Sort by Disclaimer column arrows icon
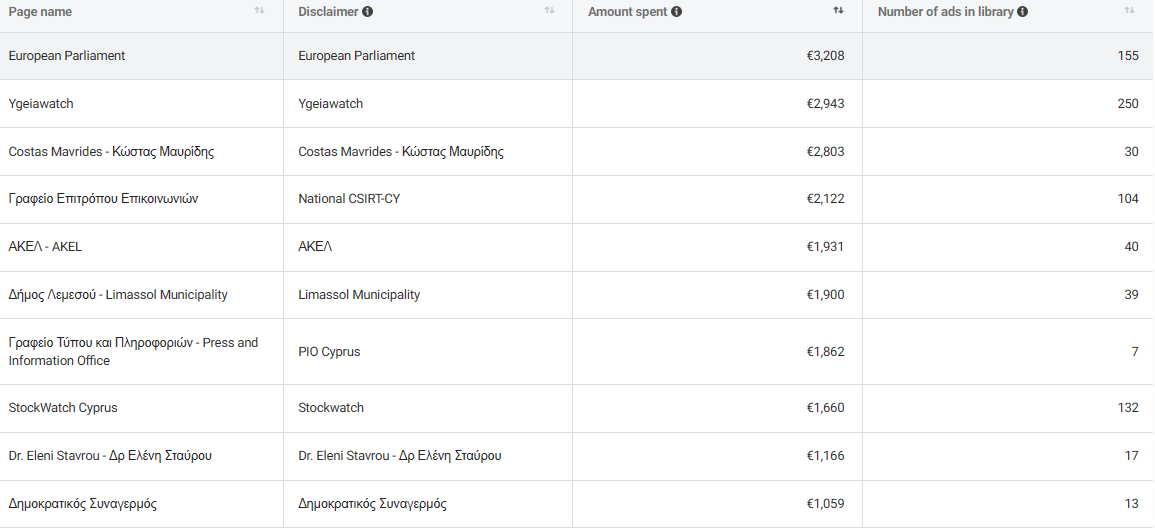 coord(549,11)
